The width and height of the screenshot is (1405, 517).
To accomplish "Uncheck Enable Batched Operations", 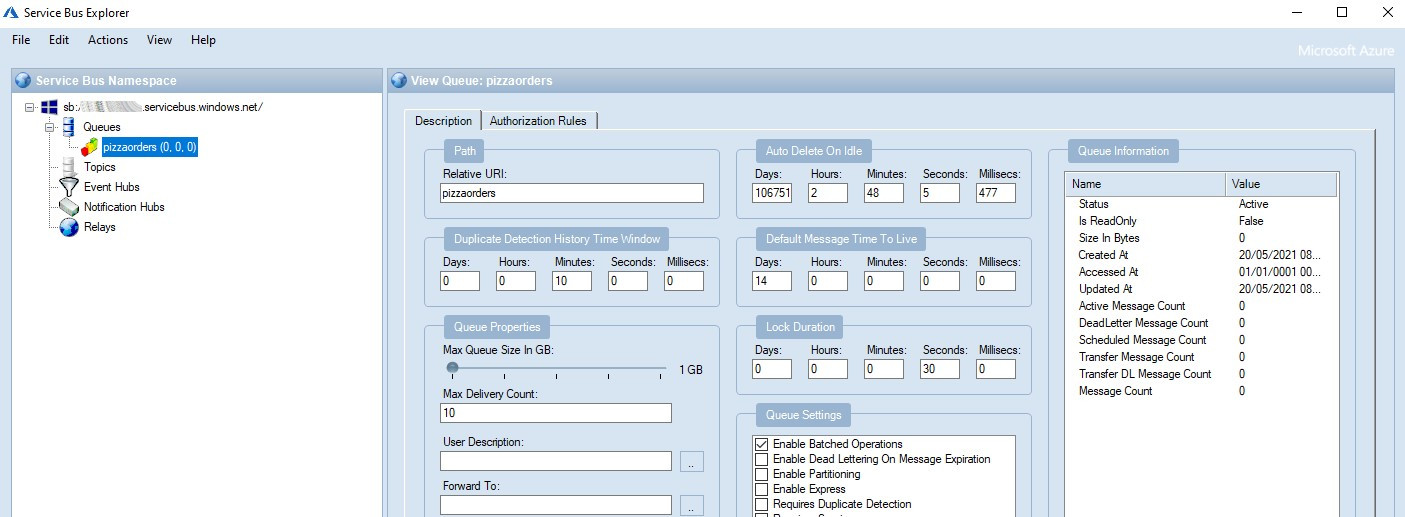I will 762,444.
